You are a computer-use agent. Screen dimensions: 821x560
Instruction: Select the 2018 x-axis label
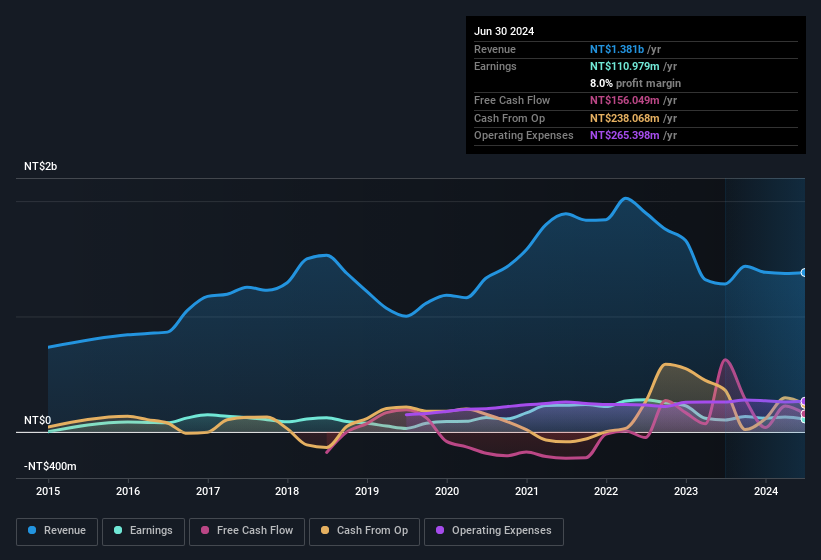[x=287, y=491]
